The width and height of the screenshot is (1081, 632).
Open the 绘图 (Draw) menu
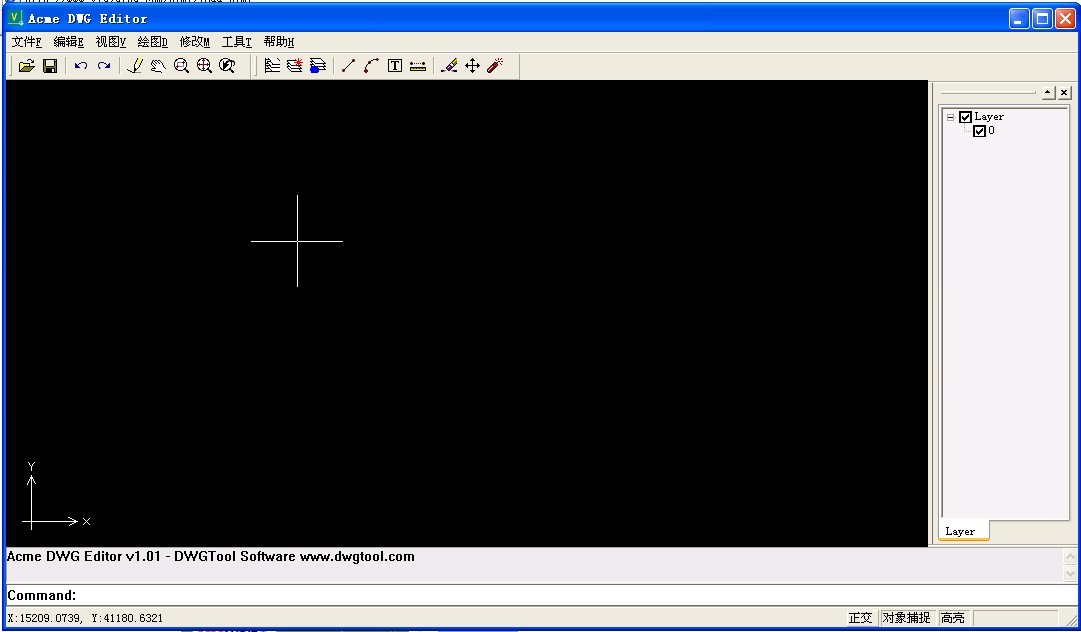152,42
